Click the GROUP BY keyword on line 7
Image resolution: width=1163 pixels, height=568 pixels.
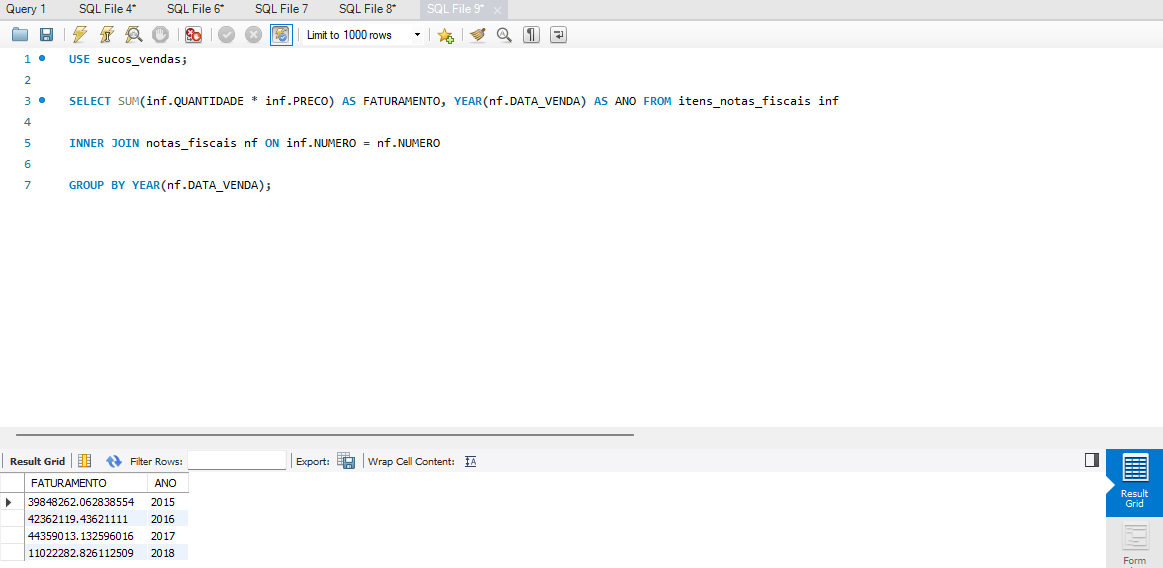[96, 185]
